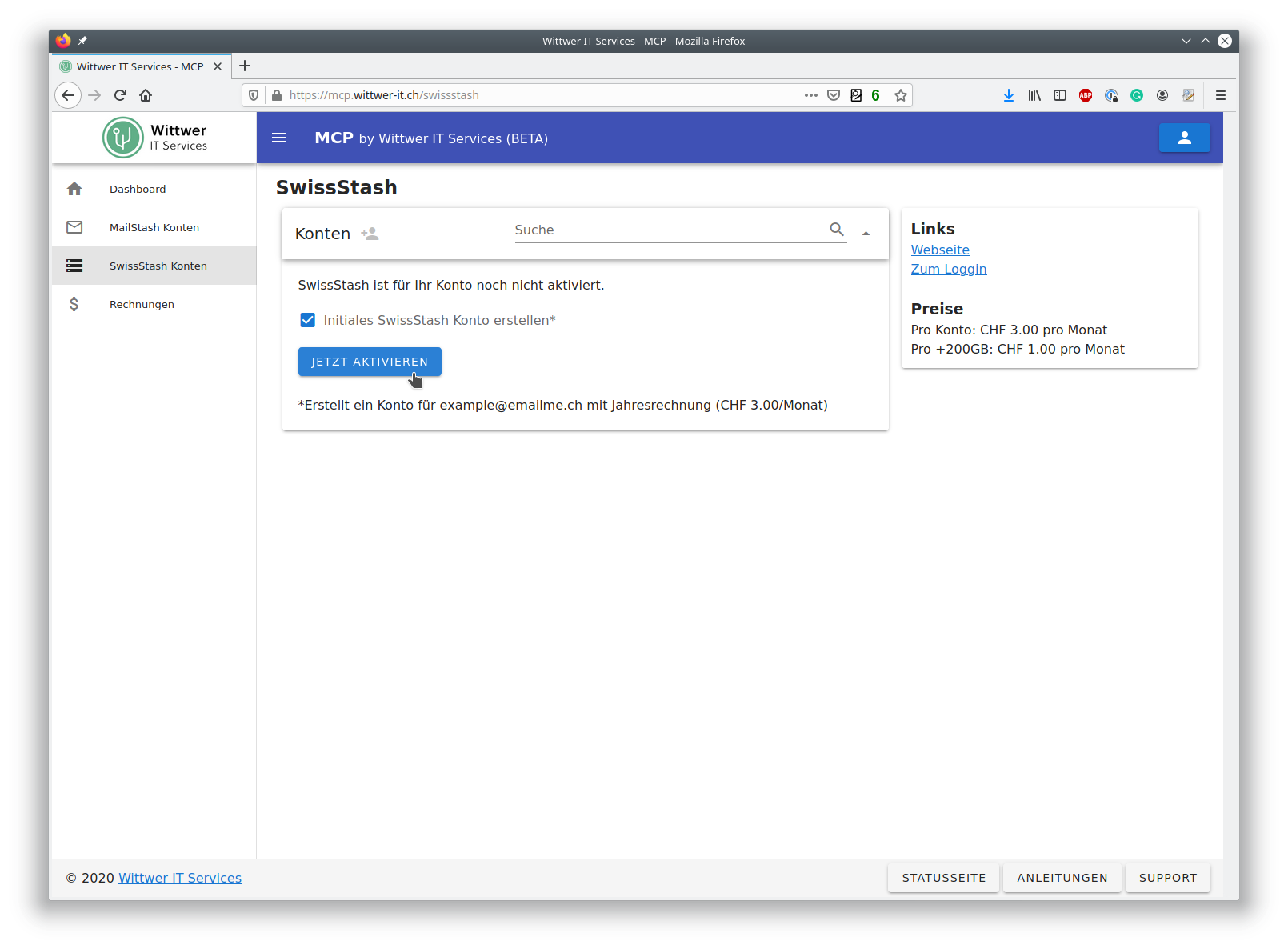Open the Zum Loggin link

pos(949,269)
